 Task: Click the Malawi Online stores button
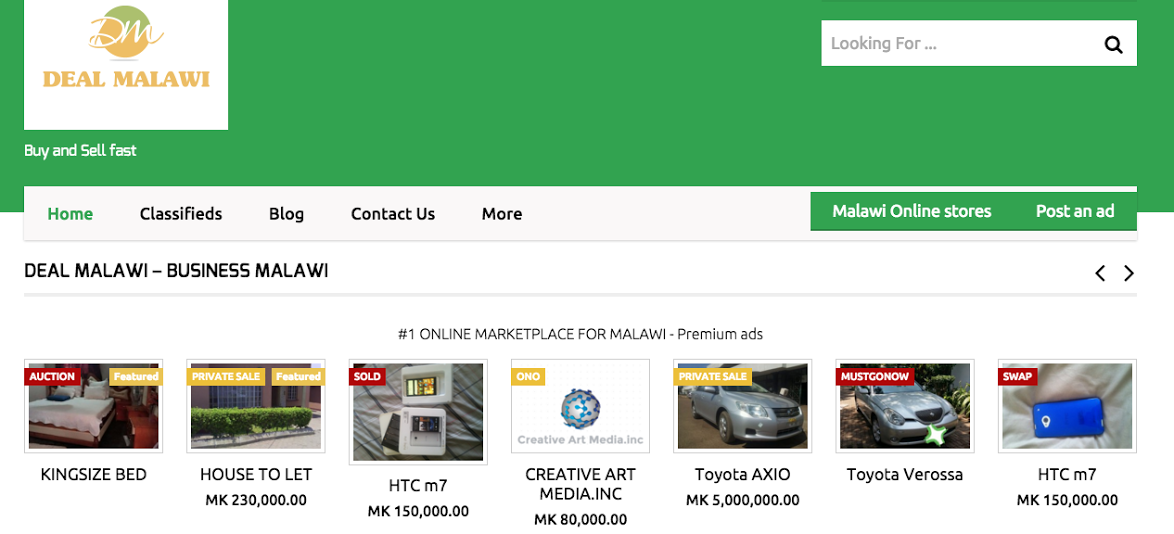pyautogui.click(x=911, y=211)
